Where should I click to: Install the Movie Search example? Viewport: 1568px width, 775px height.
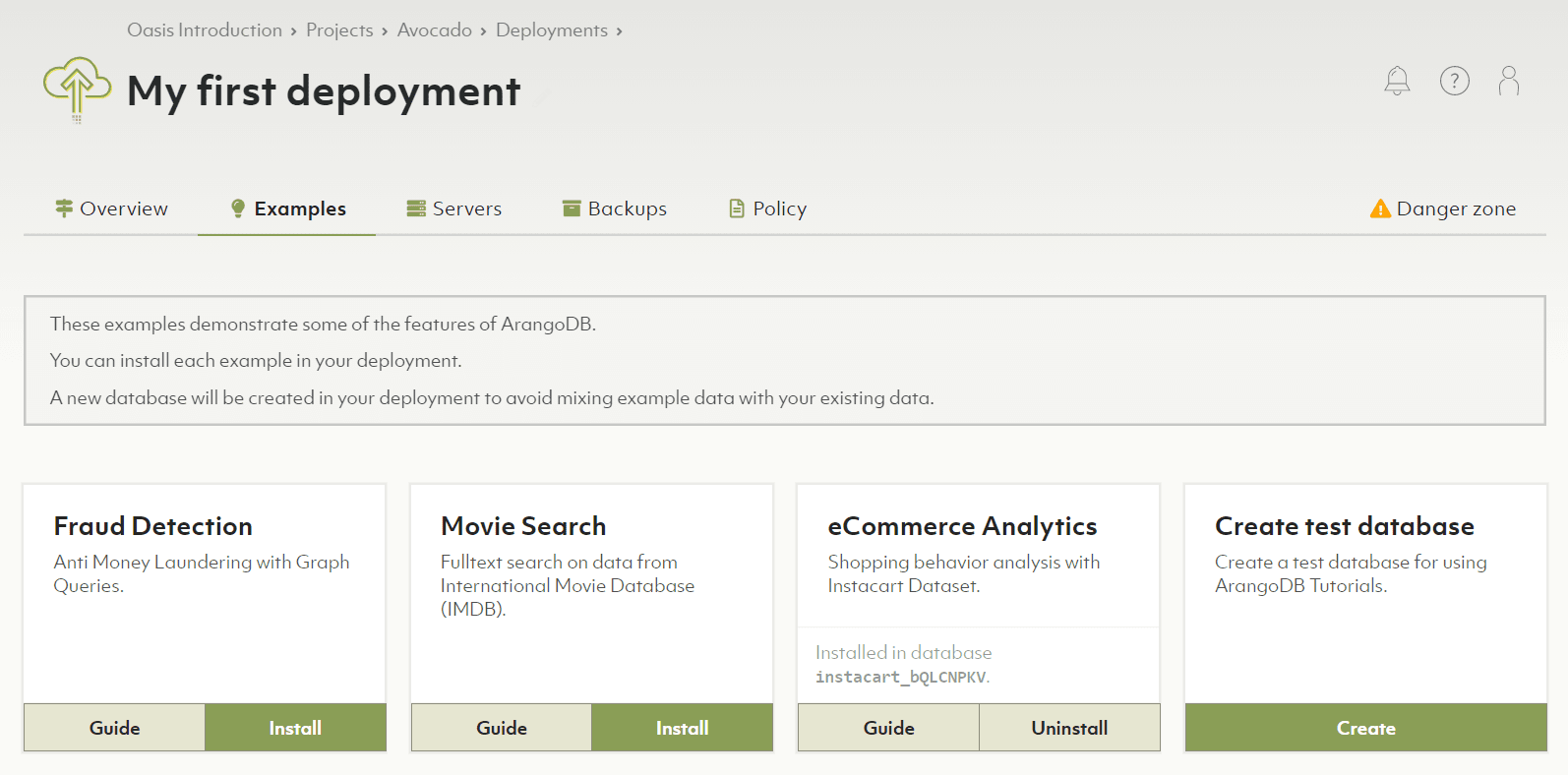click(x=682, y=728)
